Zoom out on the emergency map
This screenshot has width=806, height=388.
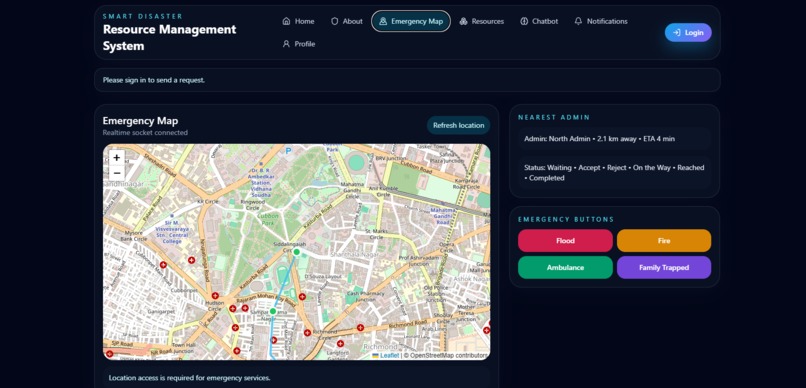tap(117, 173)
